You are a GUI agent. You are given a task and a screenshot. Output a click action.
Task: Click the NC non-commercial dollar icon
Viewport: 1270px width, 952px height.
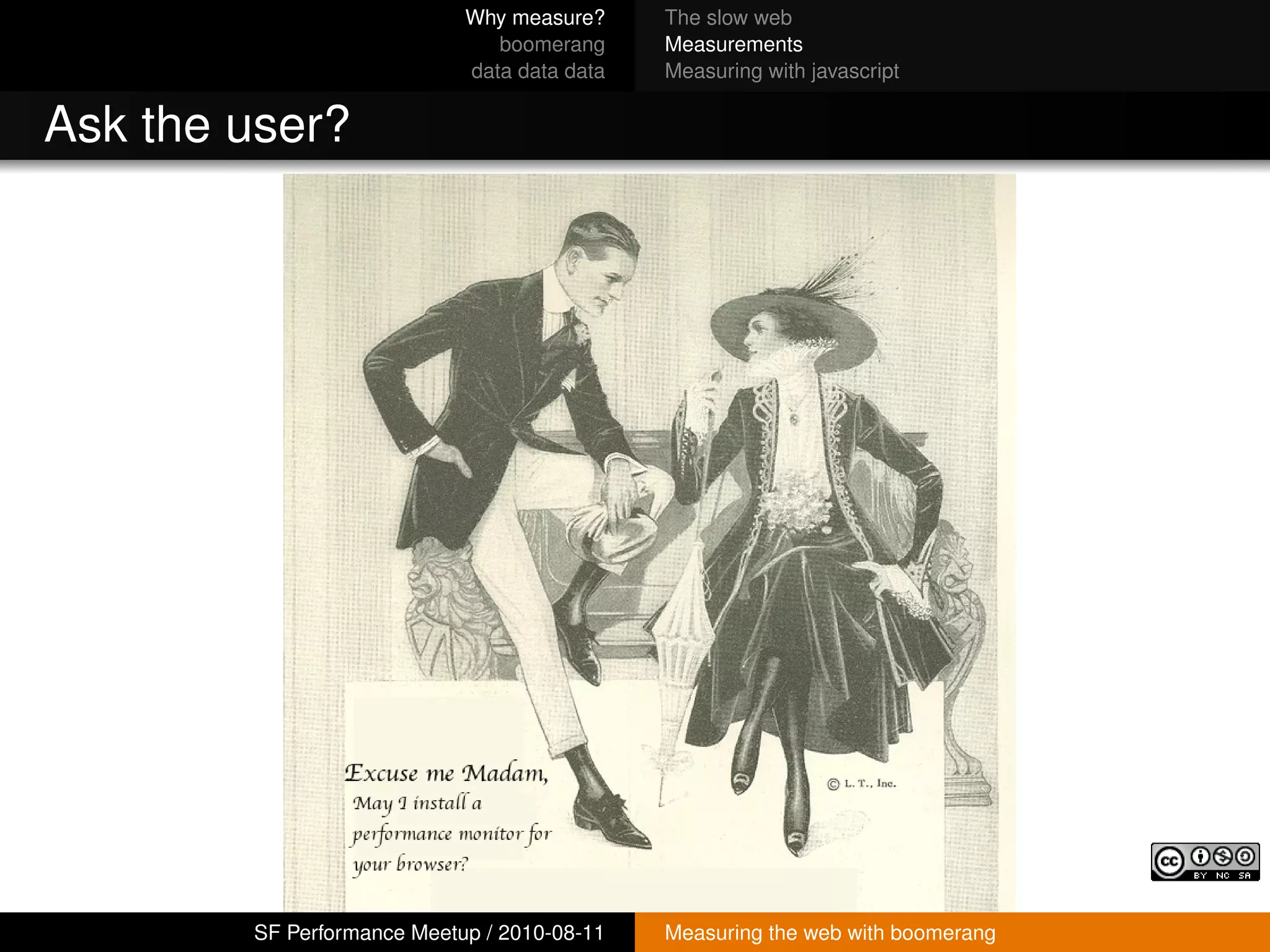pyautogui.click(x=1223, y=857)
